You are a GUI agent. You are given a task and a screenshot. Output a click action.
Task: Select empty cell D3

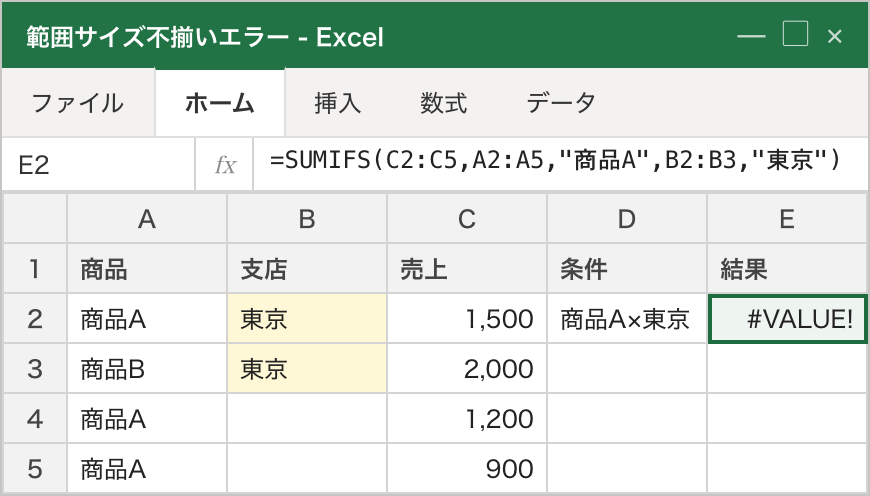pos(626,368)
